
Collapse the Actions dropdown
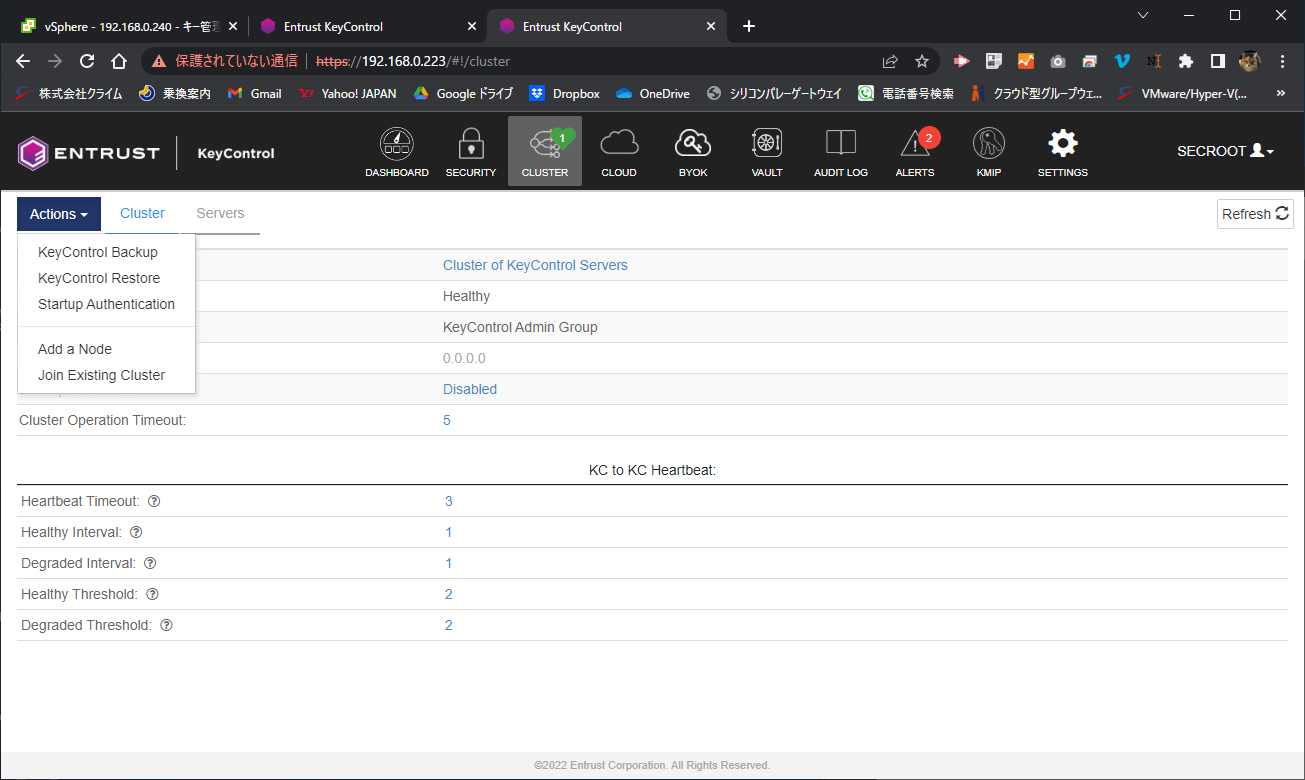pos(59,214)
